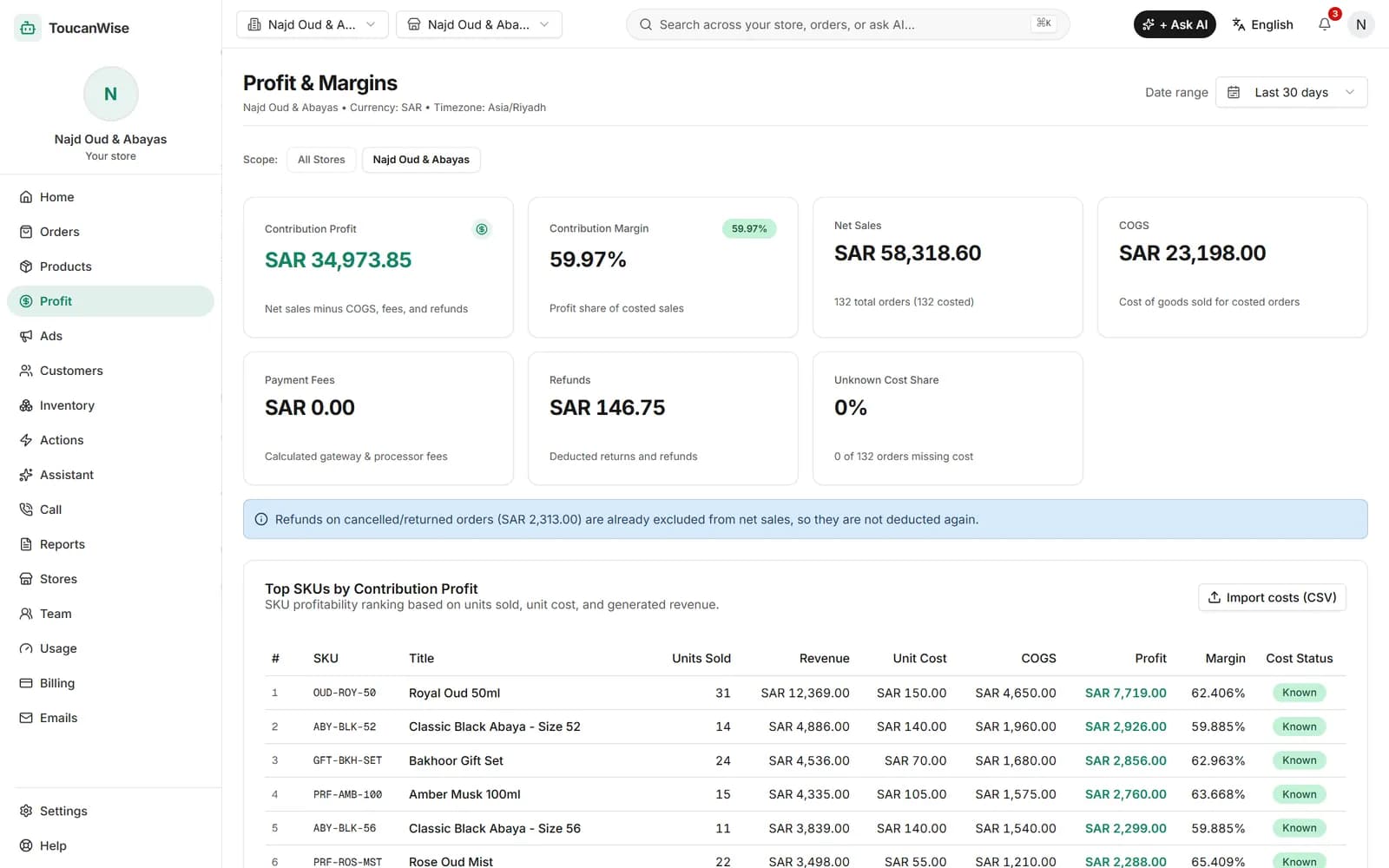Open the first Najd Oud & A... organization dropdown

tap(313, 24)
